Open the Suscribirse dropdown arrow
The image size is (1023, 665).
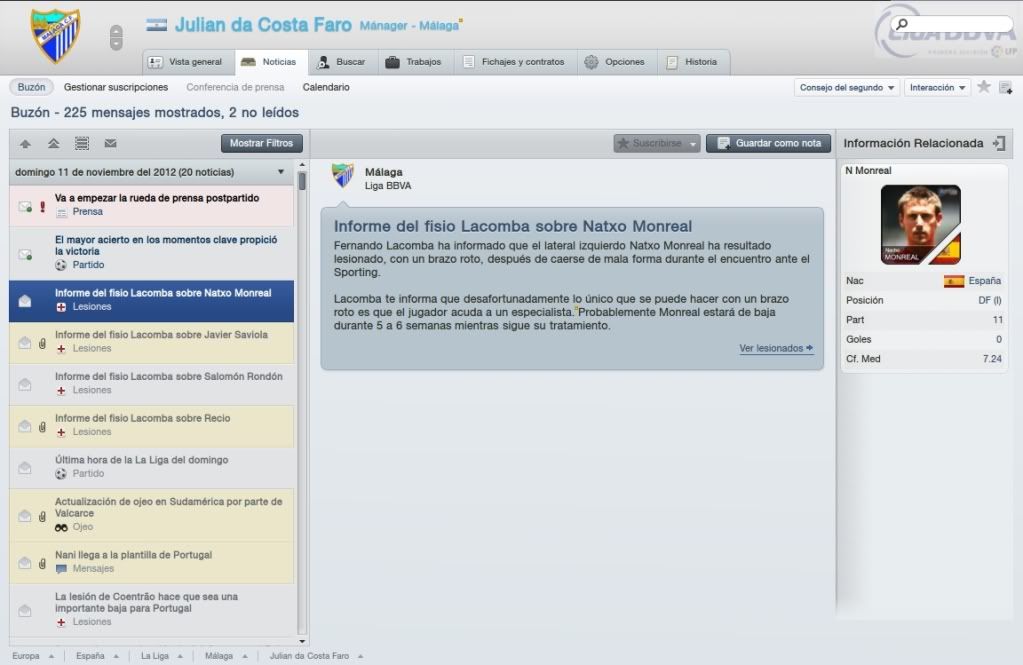(x=693, y=144)
